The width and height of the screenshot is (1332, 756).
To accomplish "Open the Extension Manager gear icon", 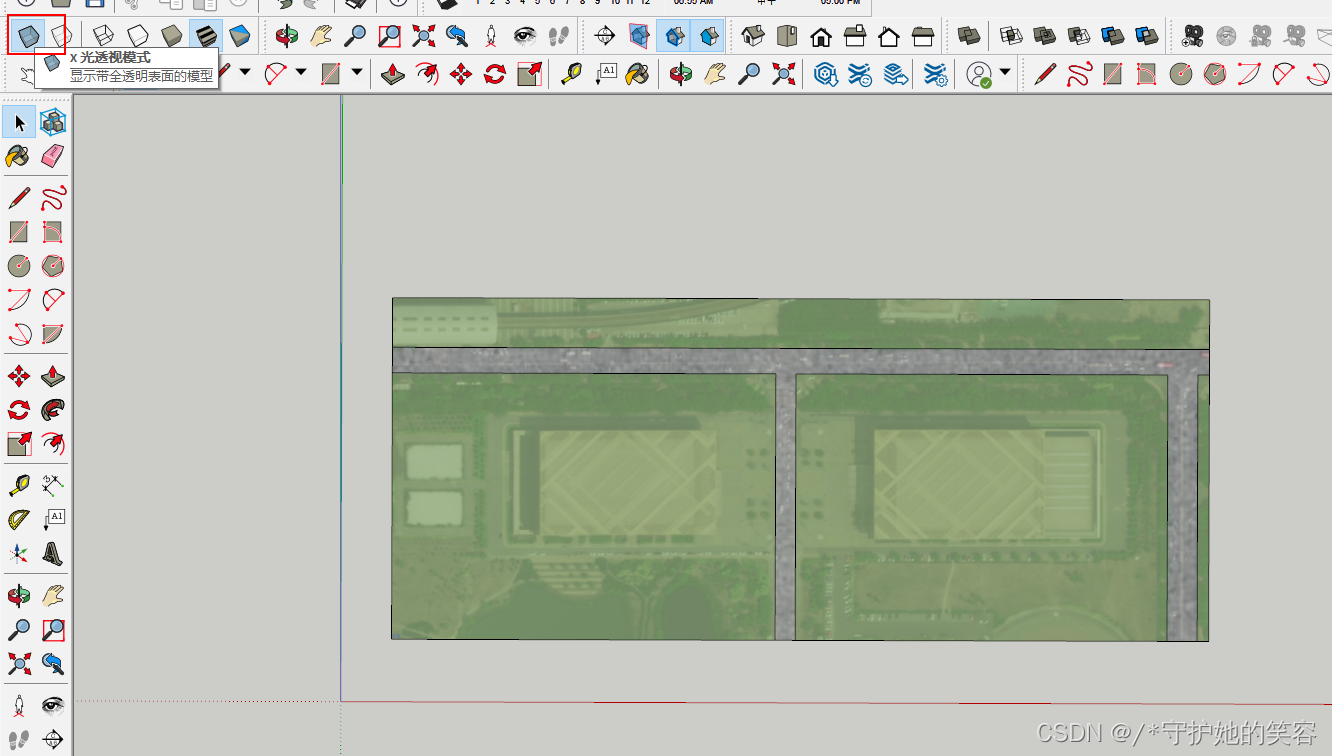I will [936, 73].
